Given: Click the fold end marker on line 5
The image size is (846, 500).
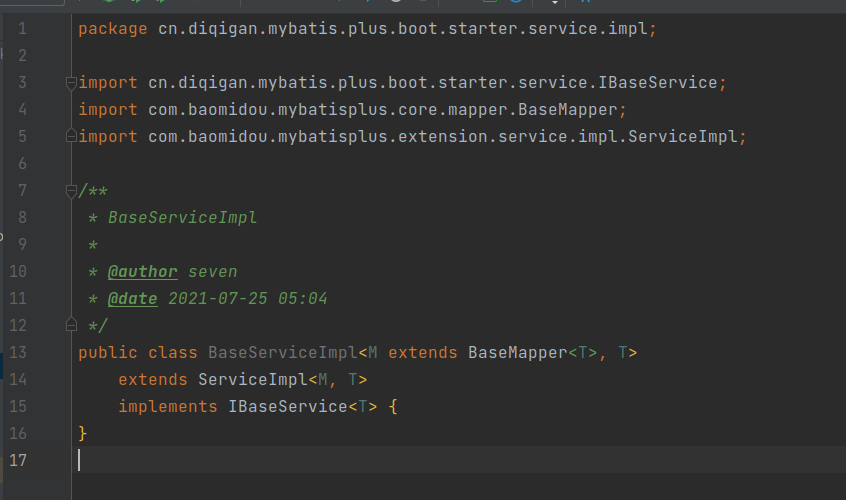Looking at the screenshot, I should [71, 136].
